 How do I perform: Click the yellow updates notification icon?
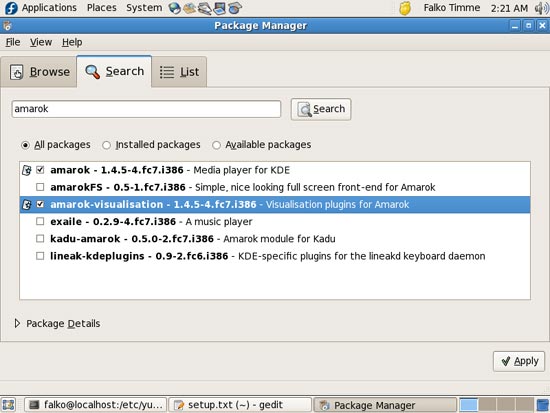tap(405, 8)
